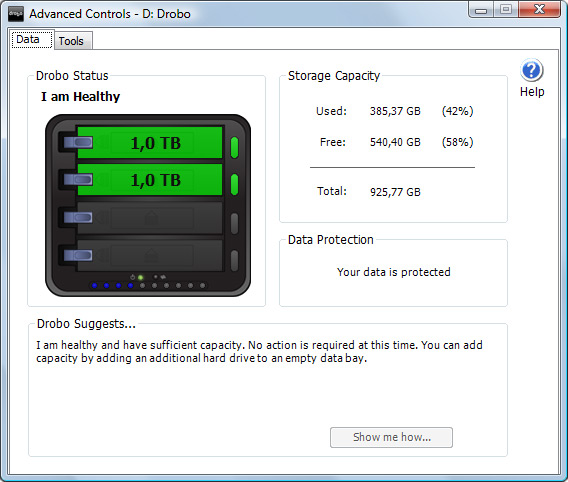568x482 pixels.
Task: Click the Drobo logo in title bar
Action: pyautogui.click(x=16, y=14)
